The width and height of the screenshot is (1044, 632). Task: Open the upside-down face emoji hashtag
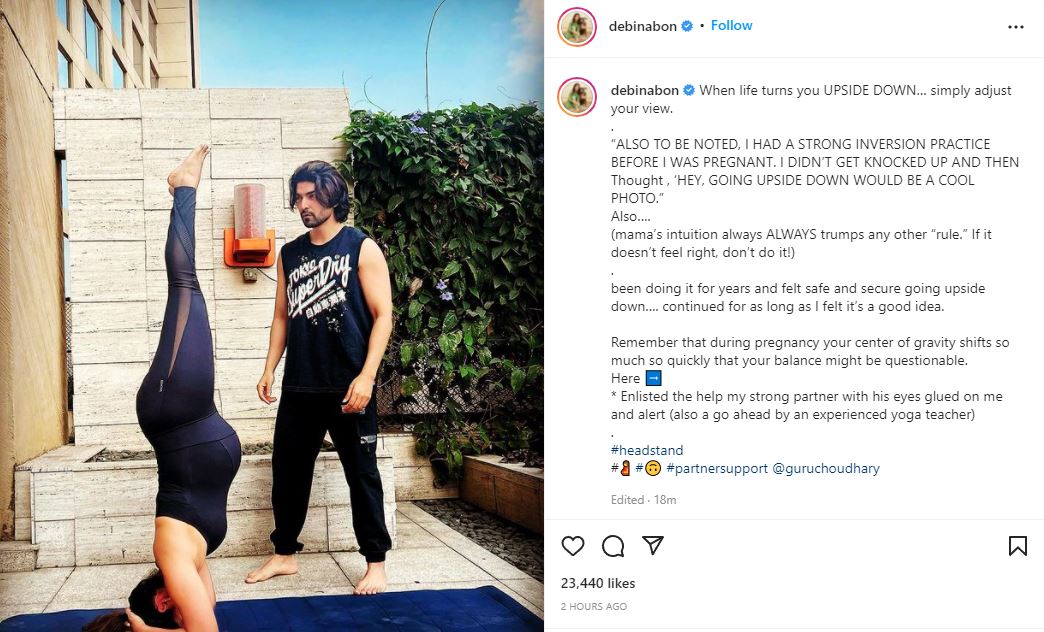coord(649,468)
